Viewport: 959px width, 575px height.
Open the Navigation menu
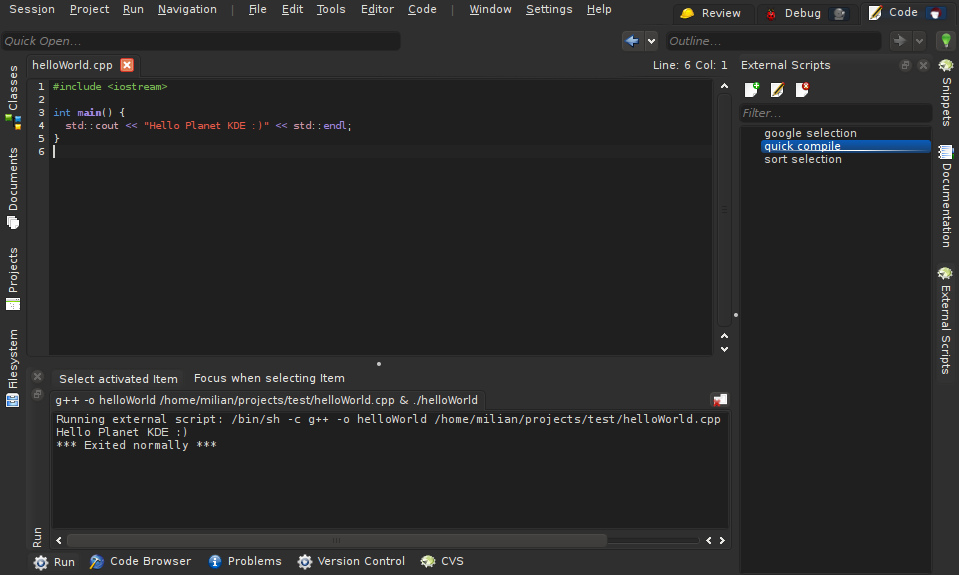pyautogui.click(x=187, y=9)
